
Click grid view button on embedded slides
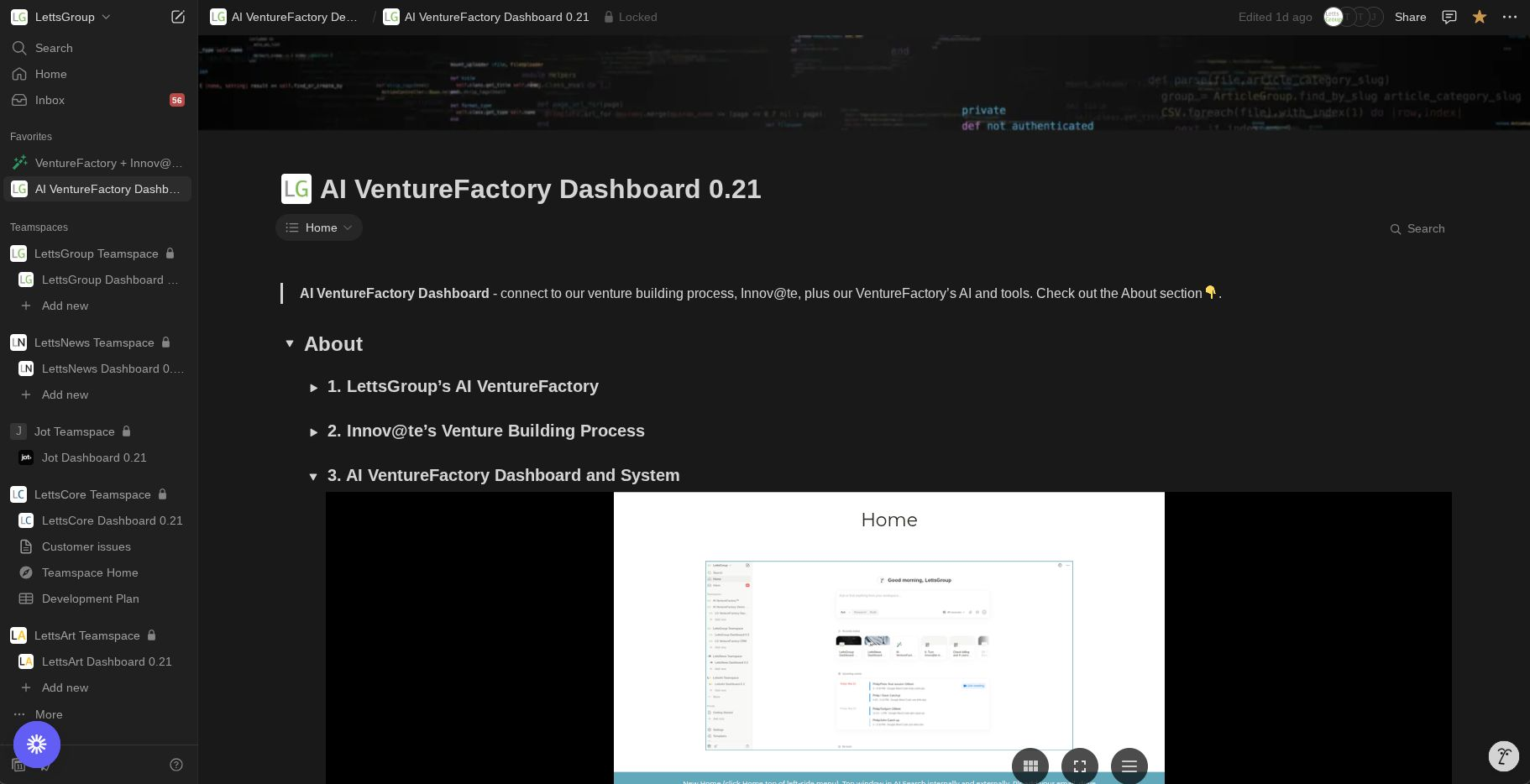point(1030,766)
